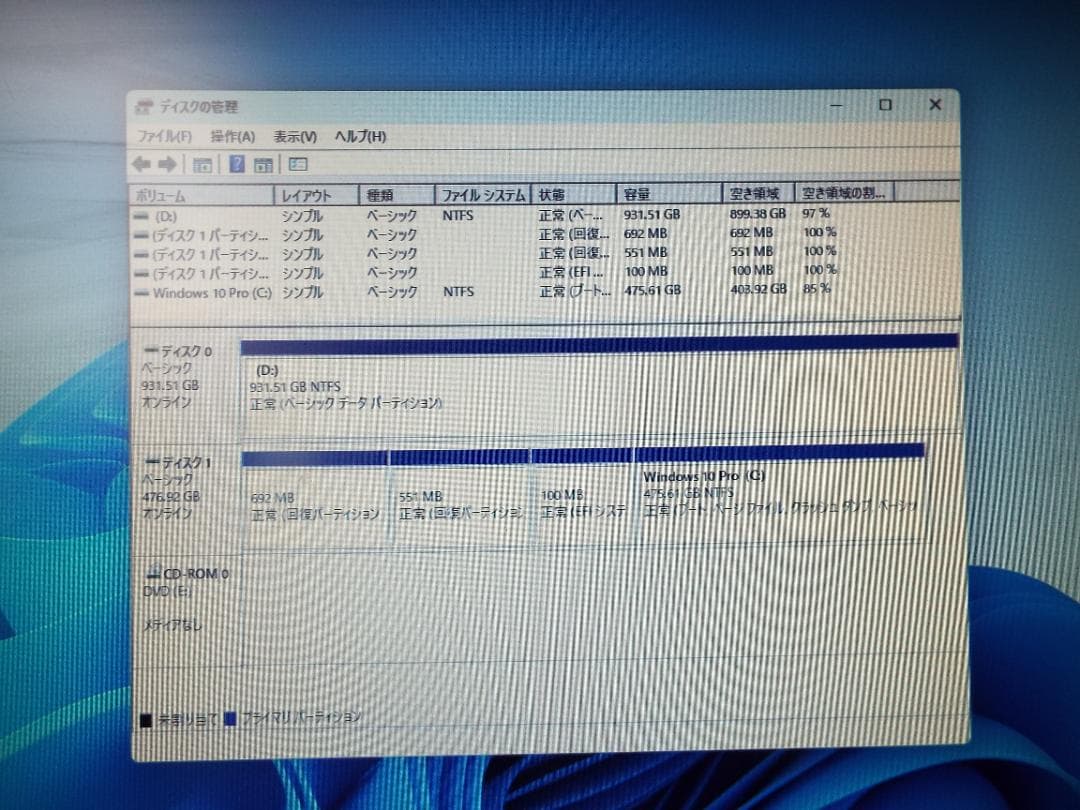
Task: Open the Help (?) toolbar icon
Action: [x=236, y=163]
